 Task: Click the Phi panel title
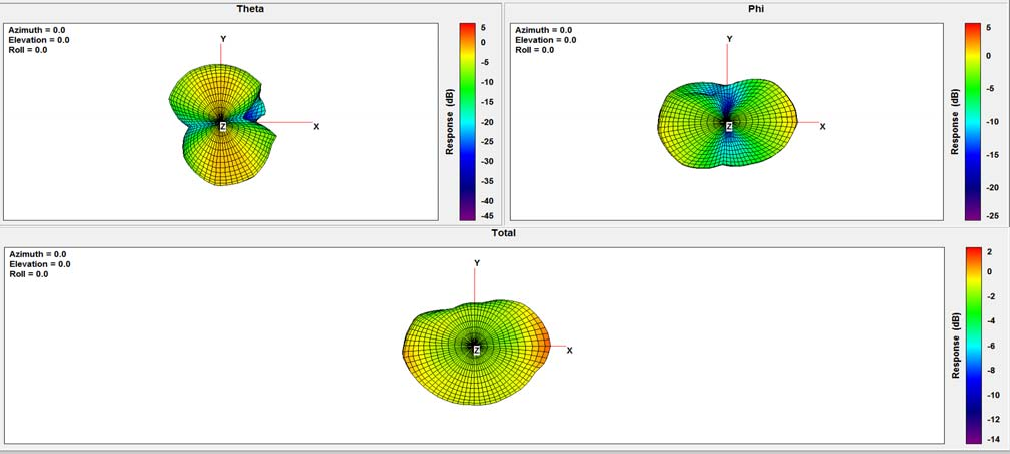(x=757, y=9)
